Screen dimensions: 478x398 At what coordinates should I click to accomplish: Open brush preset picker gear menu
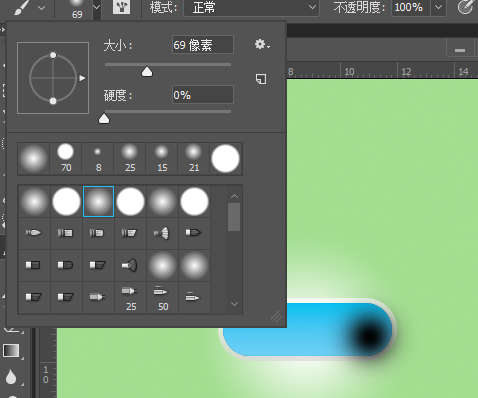coord(262,44)
